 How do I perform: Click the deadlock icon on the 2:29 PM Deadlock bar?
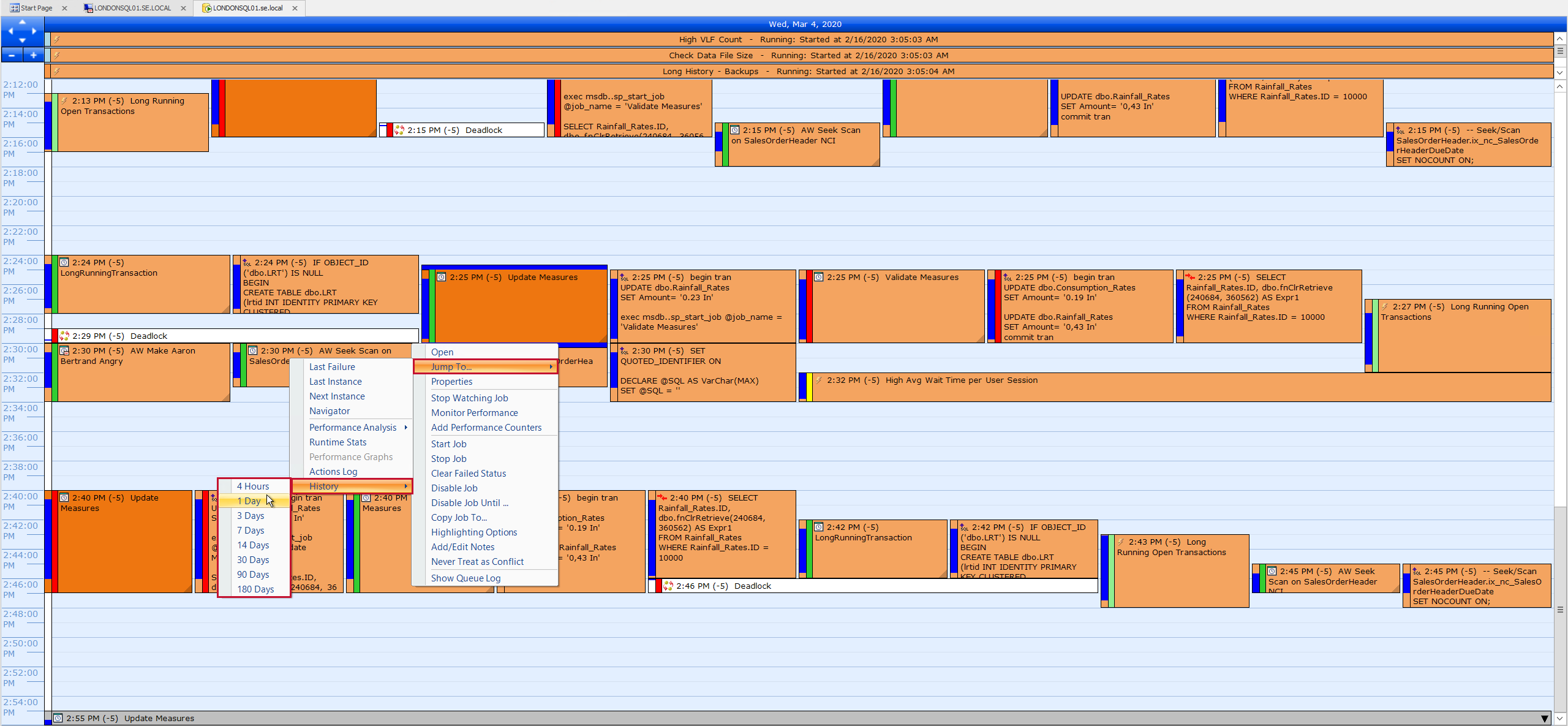63,336
